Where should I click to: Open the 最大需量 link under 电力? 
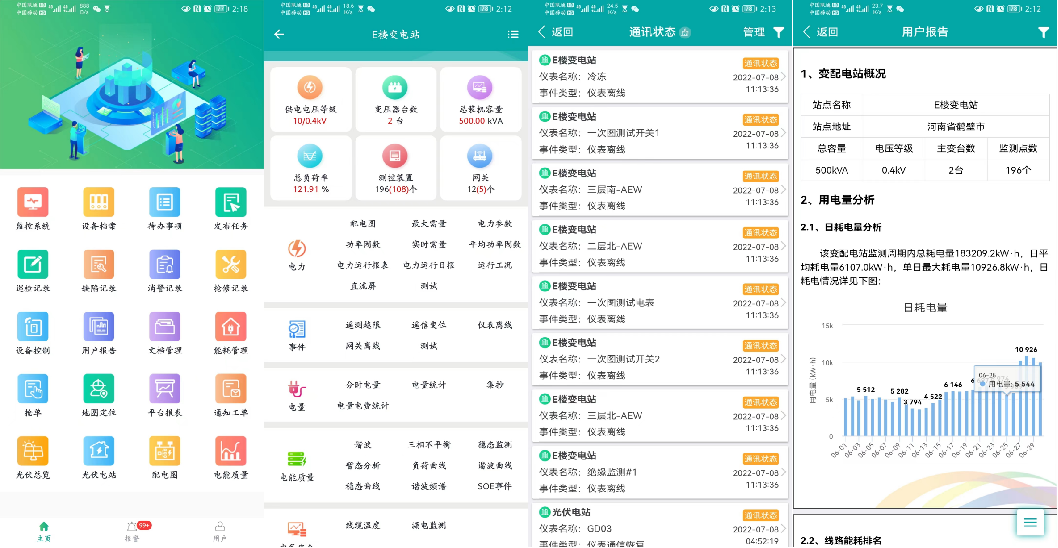(429, 223)
